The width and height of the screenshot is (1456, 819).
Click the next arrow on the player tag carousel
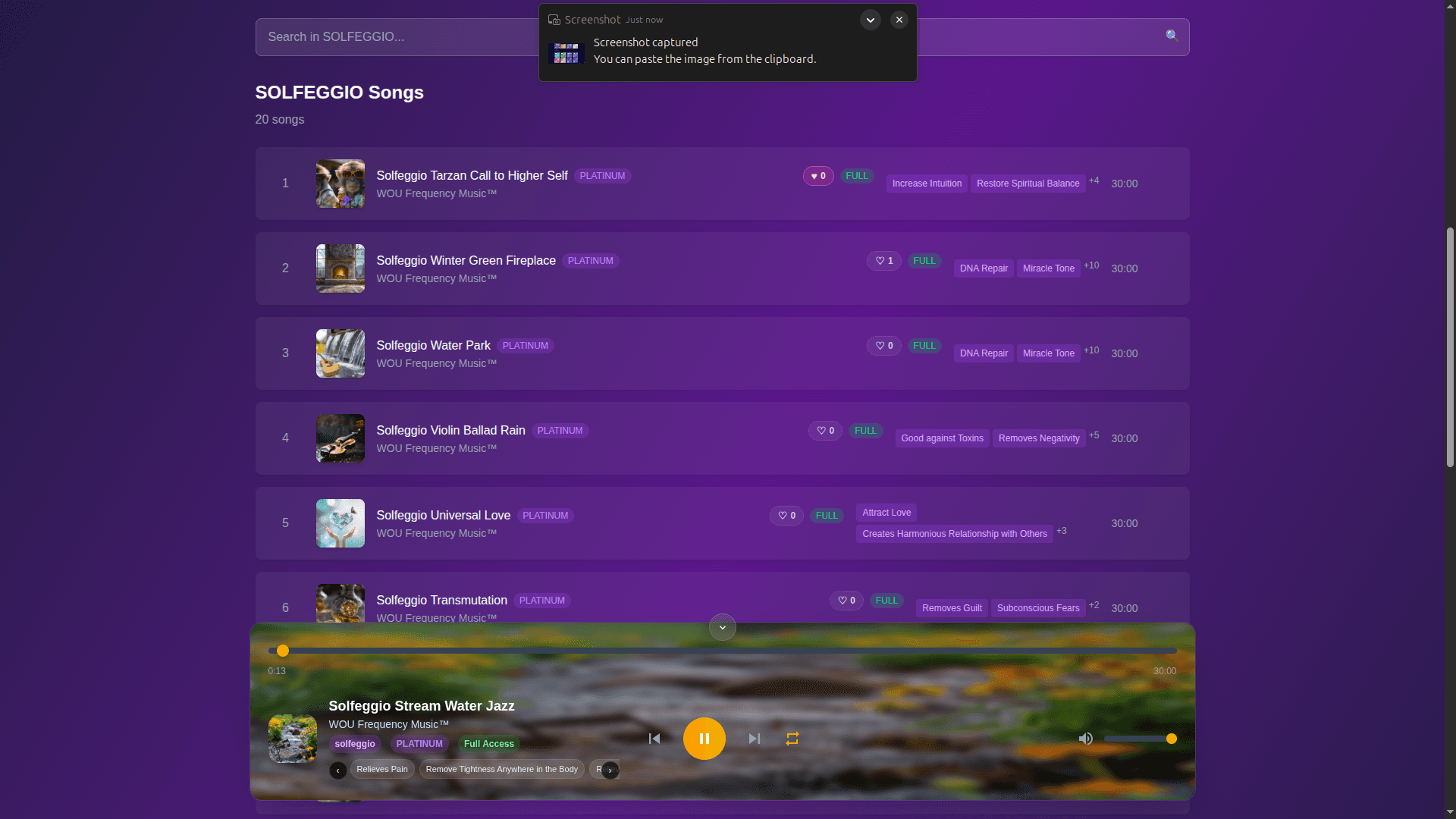coord(610,770)
